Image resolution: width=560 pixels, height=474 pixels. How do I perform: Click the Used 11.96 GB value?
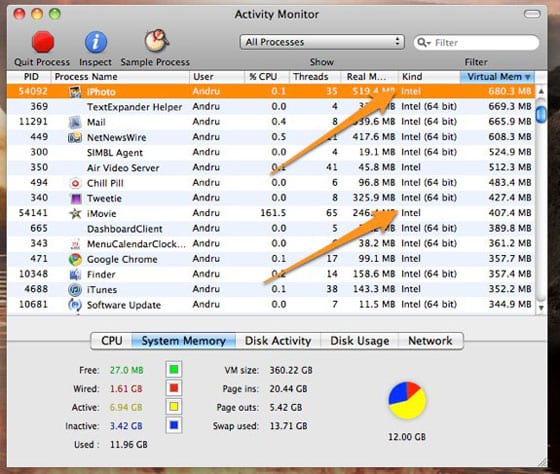click(129, 444)
